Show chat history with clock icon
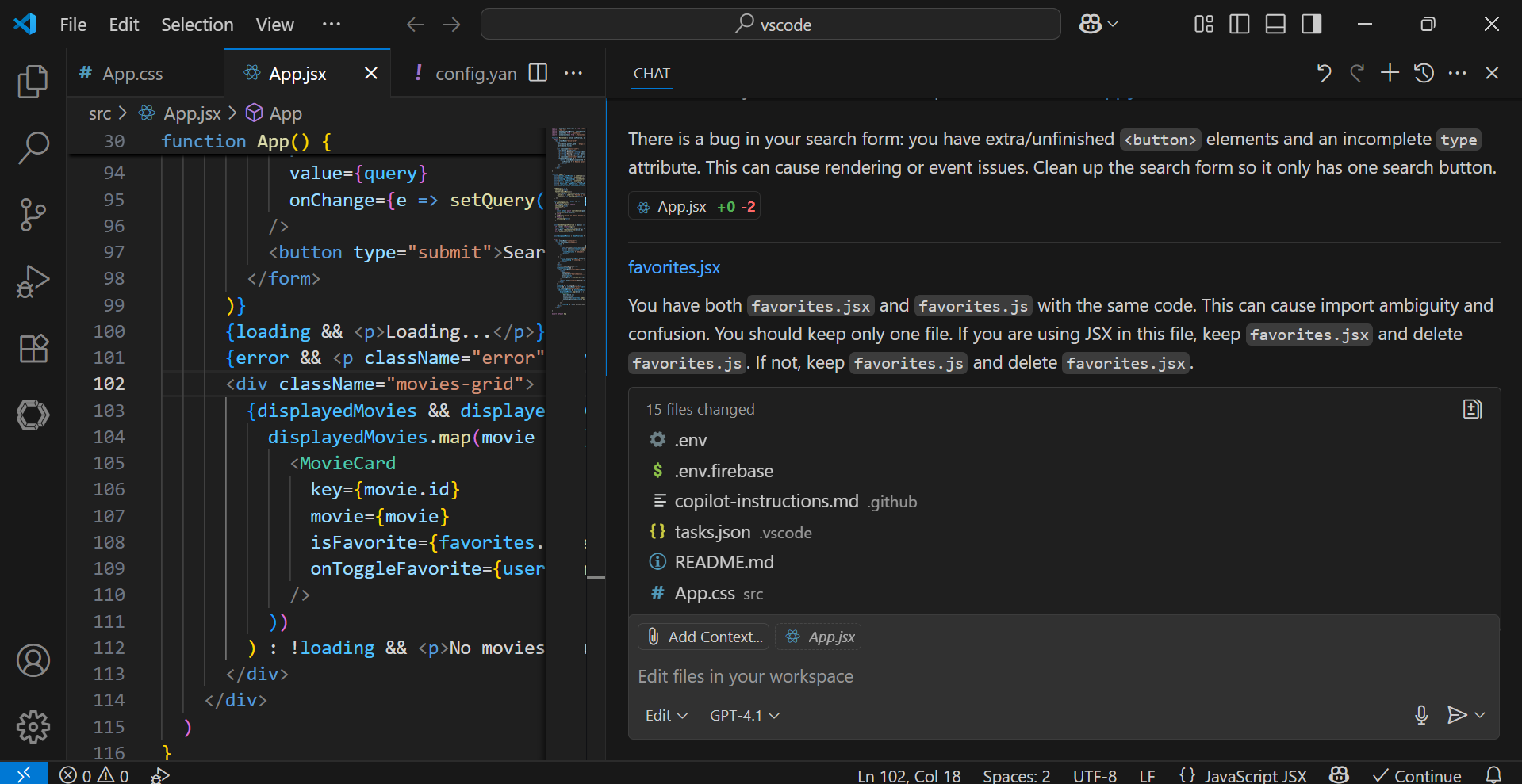 (1424, 73)
